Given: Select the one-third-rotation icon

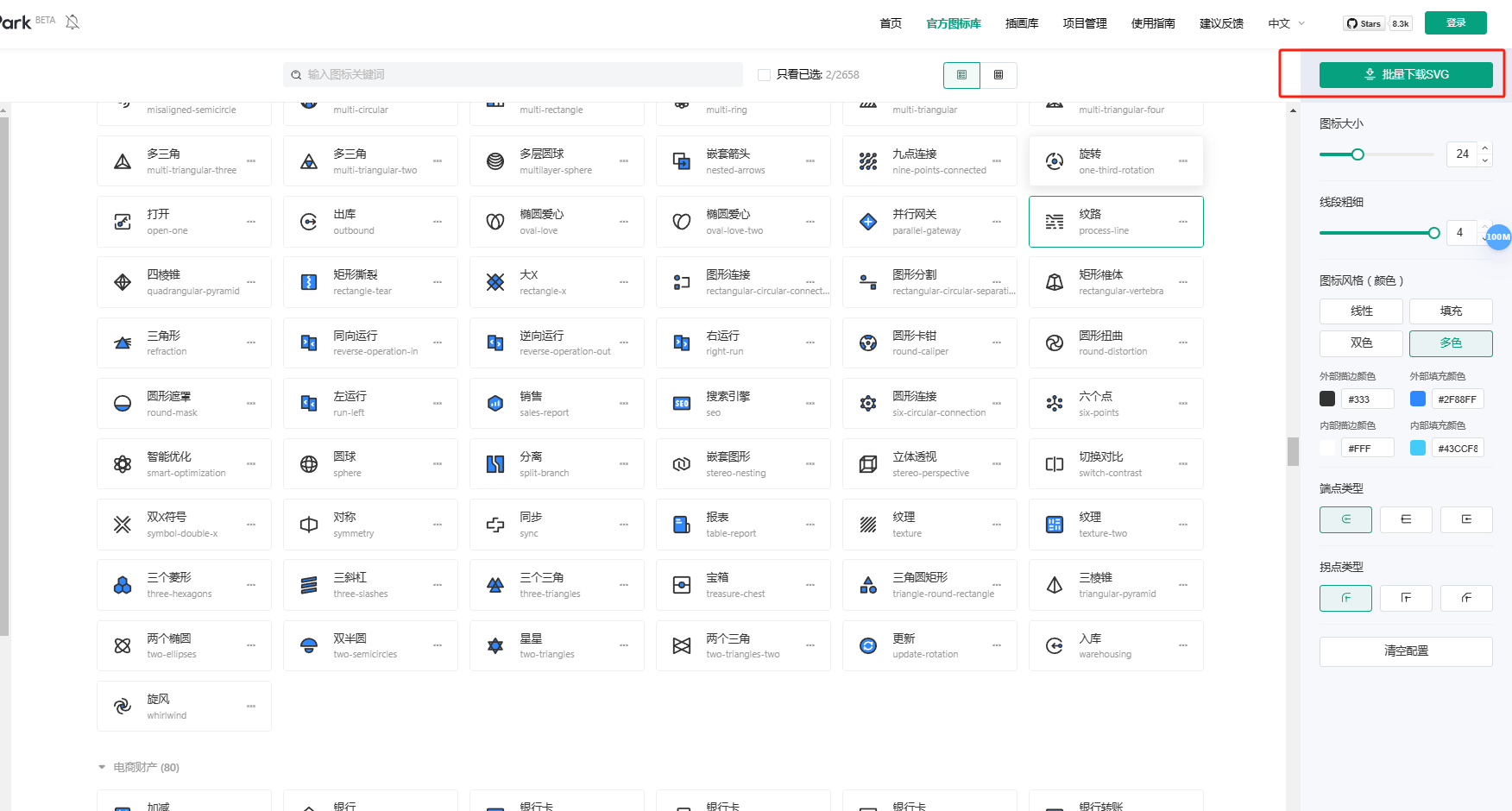Looking at the screenshot, I should pos(1116,161).
